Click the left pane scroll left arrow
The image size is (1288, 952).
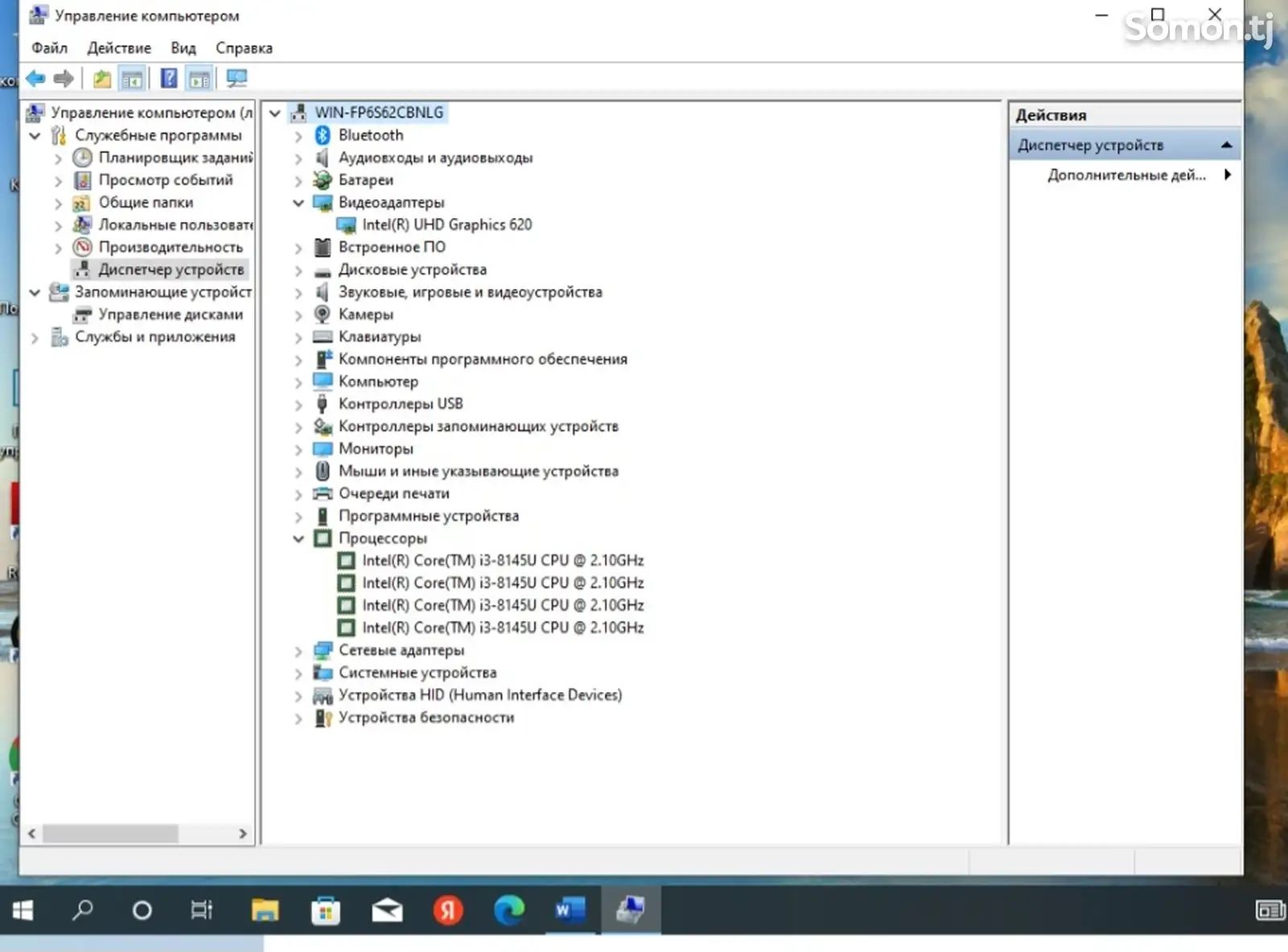click(x=31, y=834)
